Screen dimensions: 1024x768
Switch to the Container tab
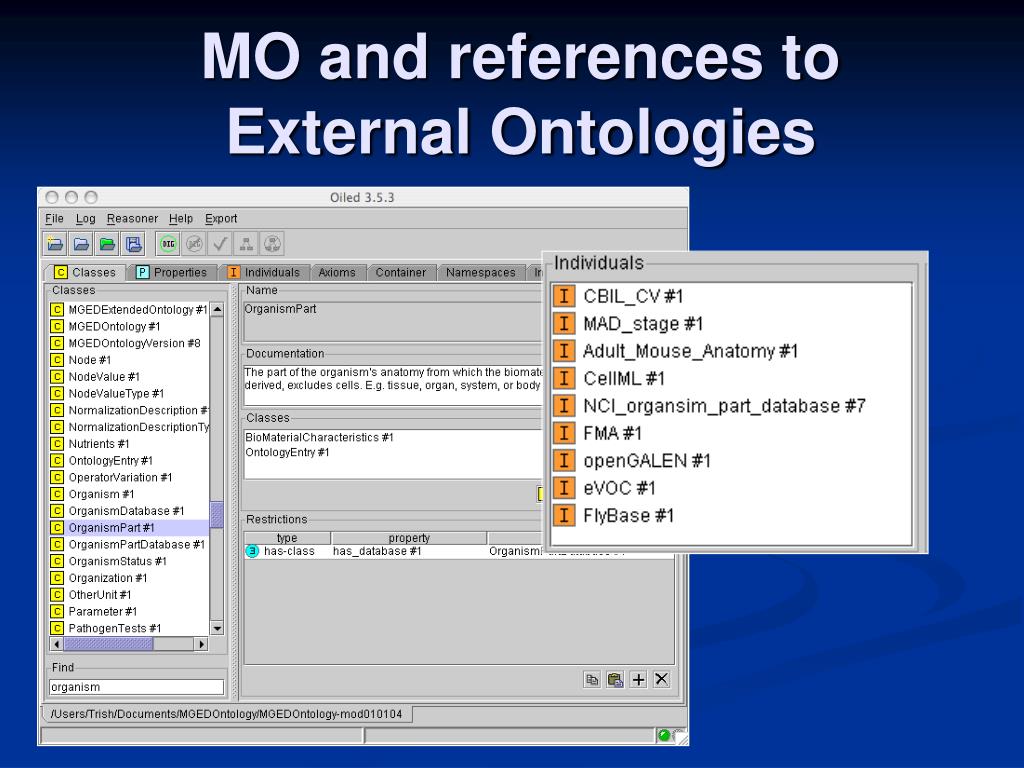tap(400, 272)
